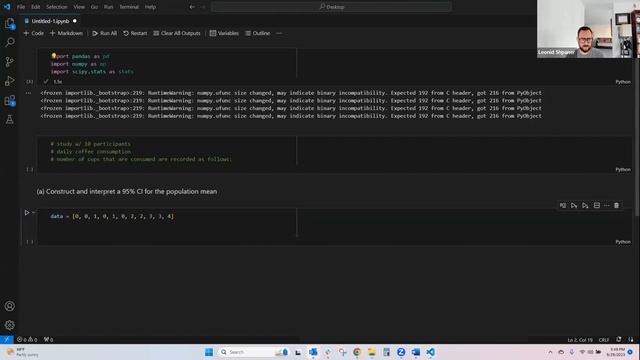640x360 pixels.
Task: Open Microsoft Word from taskbar
Action: pos(416,352)
